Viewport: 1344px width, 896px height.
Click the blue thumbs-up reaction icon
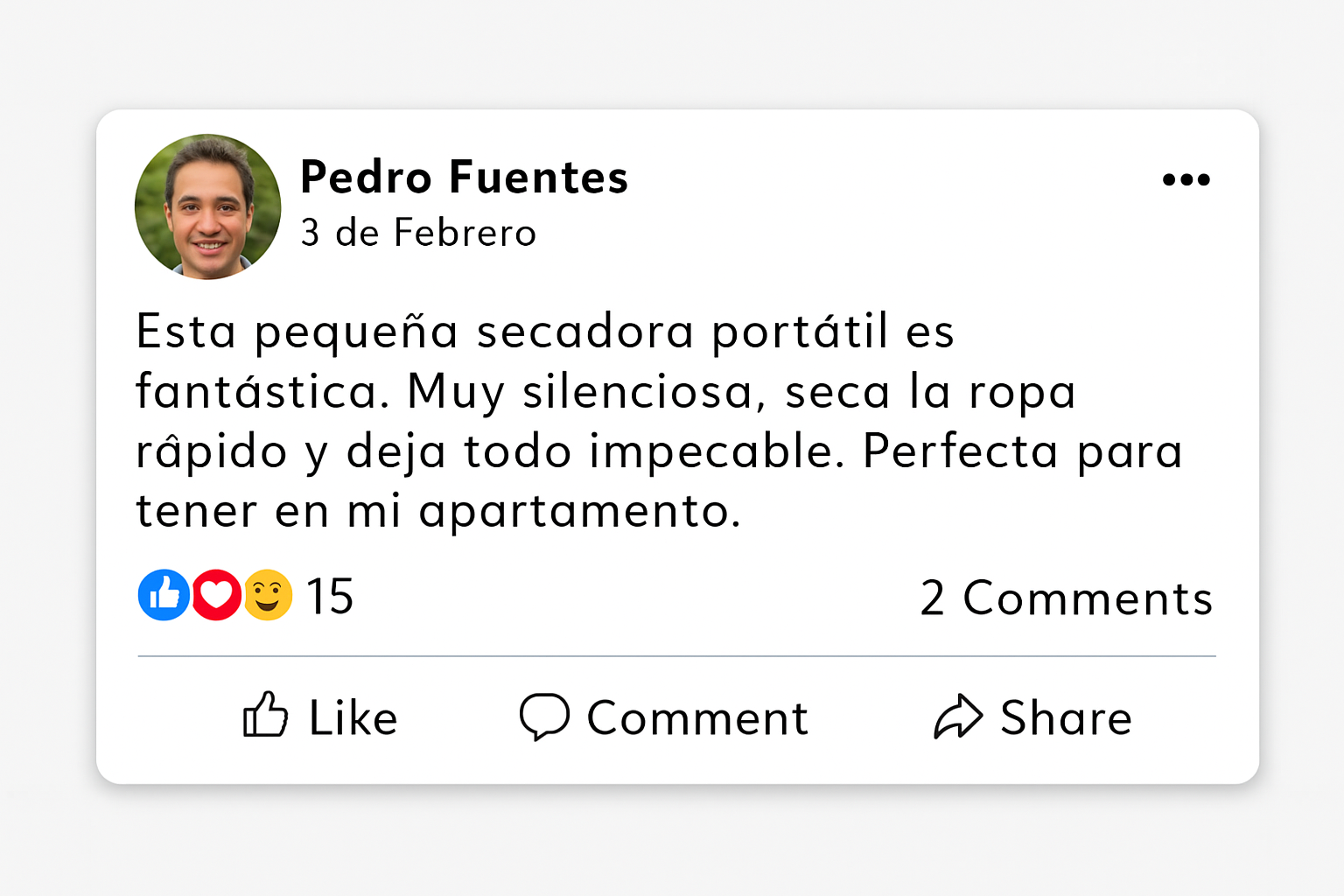click(x=164, y=595)
